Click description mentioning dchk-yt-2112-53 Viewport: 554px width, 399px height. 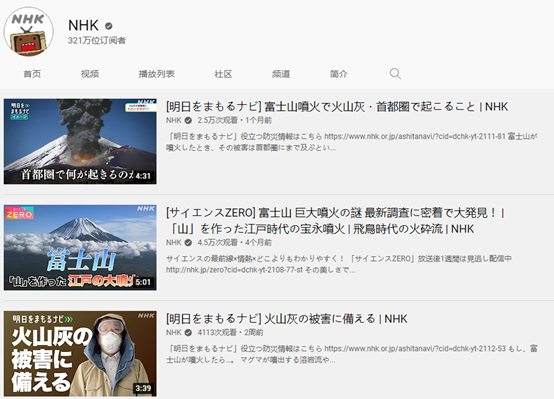click(x=352, y=354)
